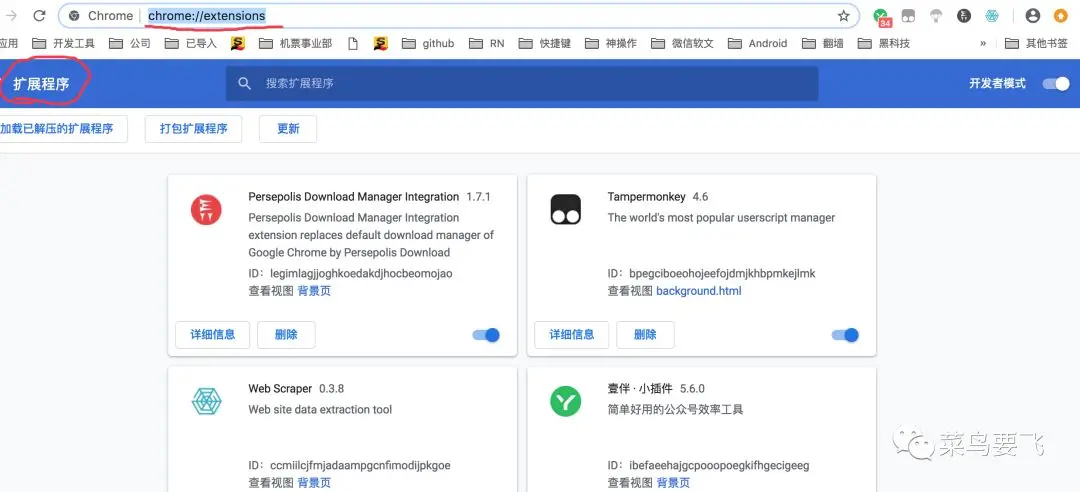Click the 更新 update button

click(x=288, y=129)
